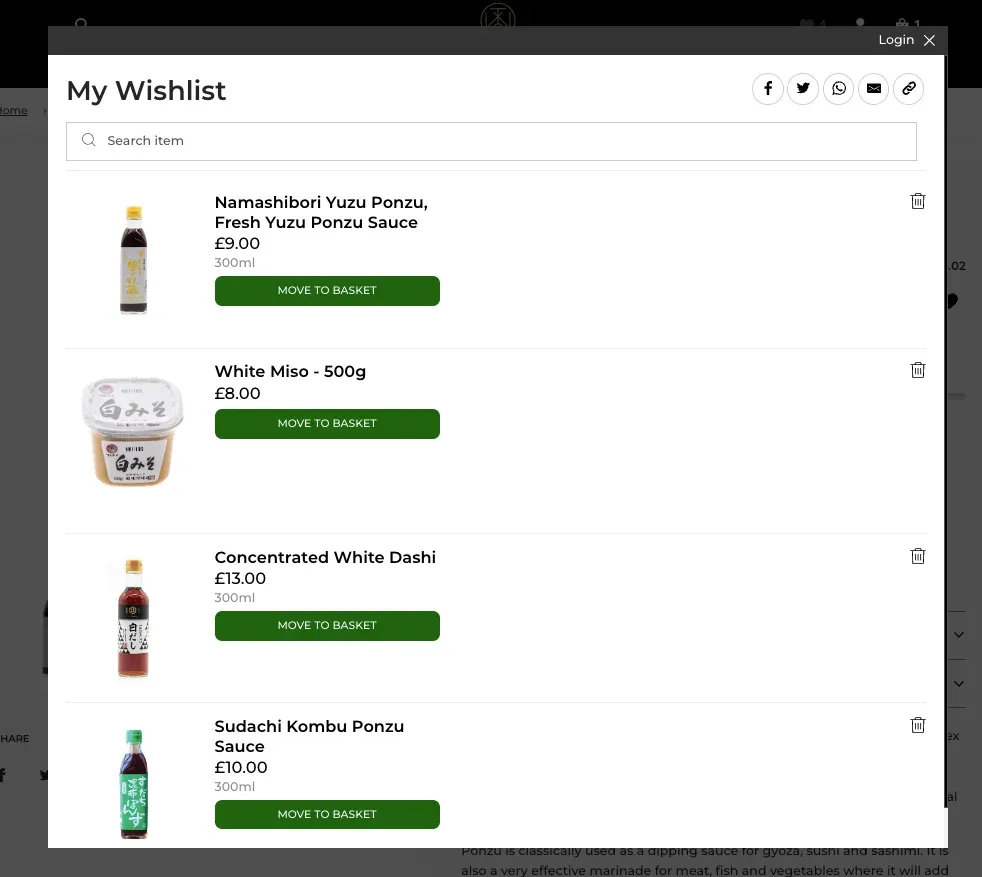Open the Login link
Viewport: 982px width, 877px height.
(x=896, y=40)
